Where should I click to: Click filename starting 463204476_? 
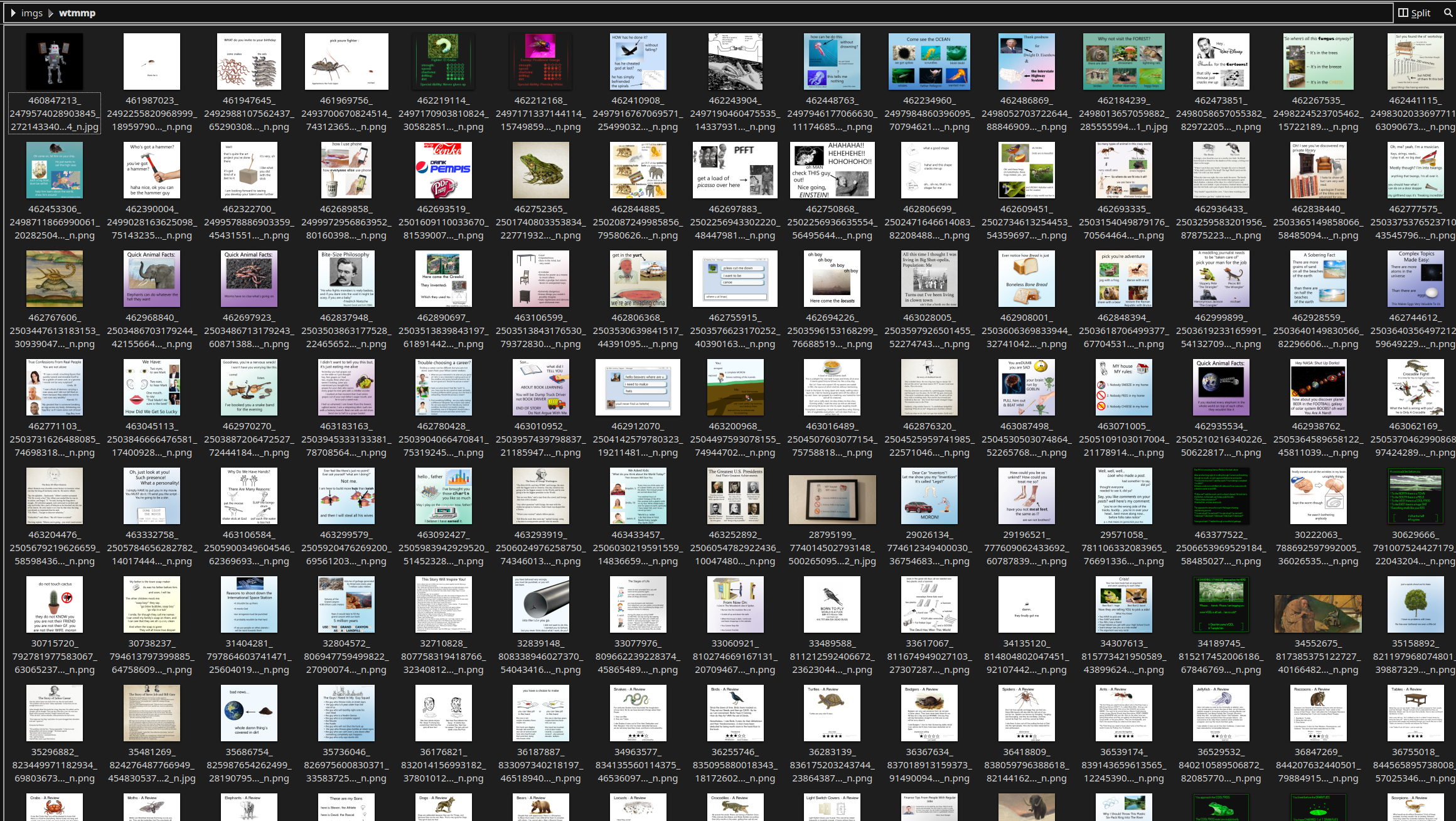point(55,548)
